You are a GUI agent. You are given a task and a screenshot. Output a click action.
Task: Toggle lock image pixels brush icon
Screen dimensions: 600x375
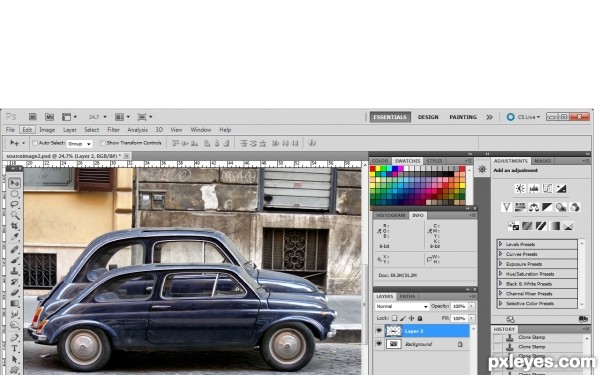tap(403, 318)
